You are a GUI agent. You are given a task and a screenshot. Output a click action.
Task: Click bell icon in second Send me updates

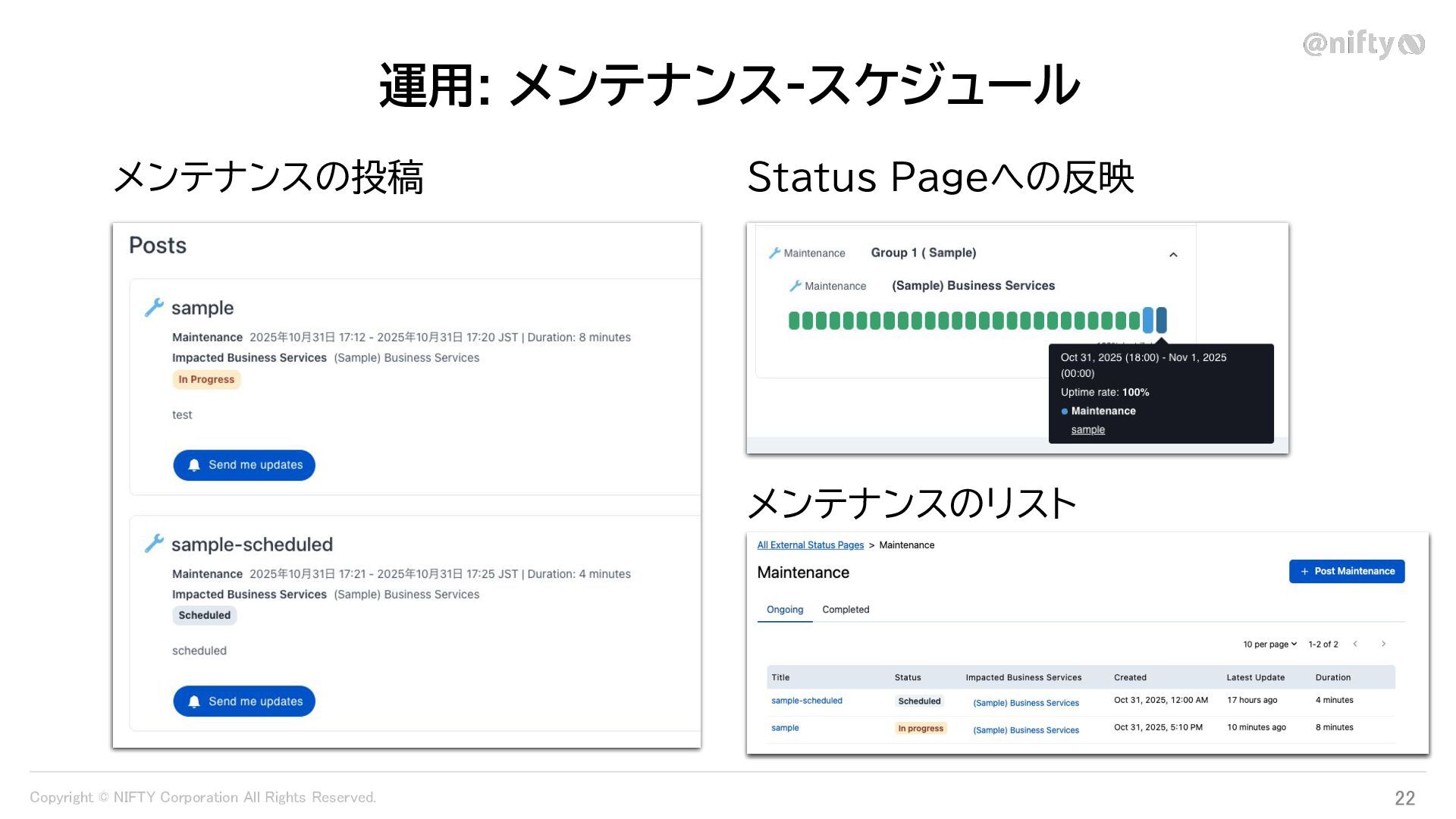(194, 701)
